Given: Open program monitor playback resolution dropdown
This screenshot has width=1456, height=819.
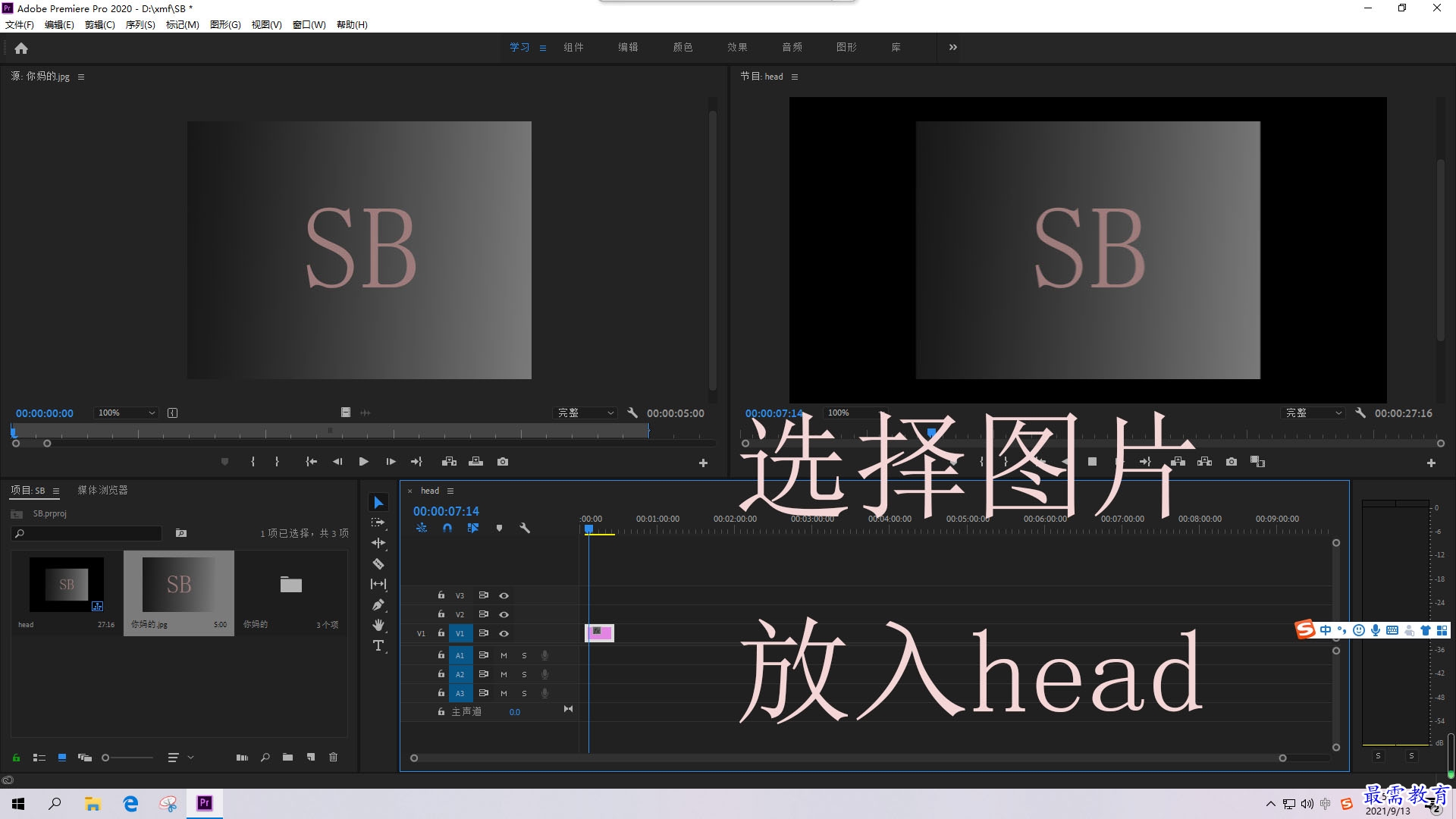Looking at the screenshot, I should (x=1313, y=413).
